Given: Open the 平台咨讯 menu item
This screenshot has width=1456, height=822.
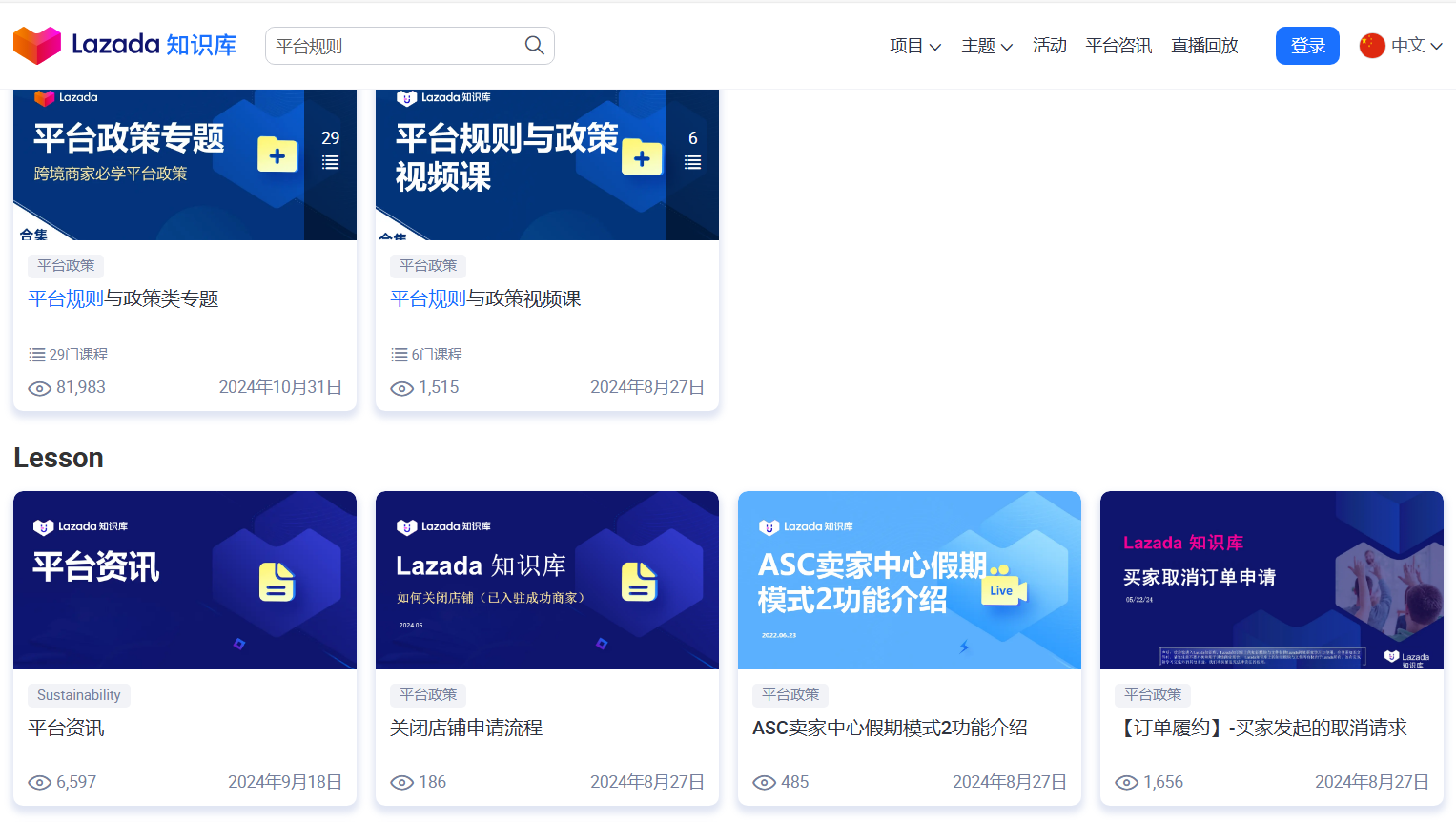Looking at the screenshot, I should [x=1118, y=46].
